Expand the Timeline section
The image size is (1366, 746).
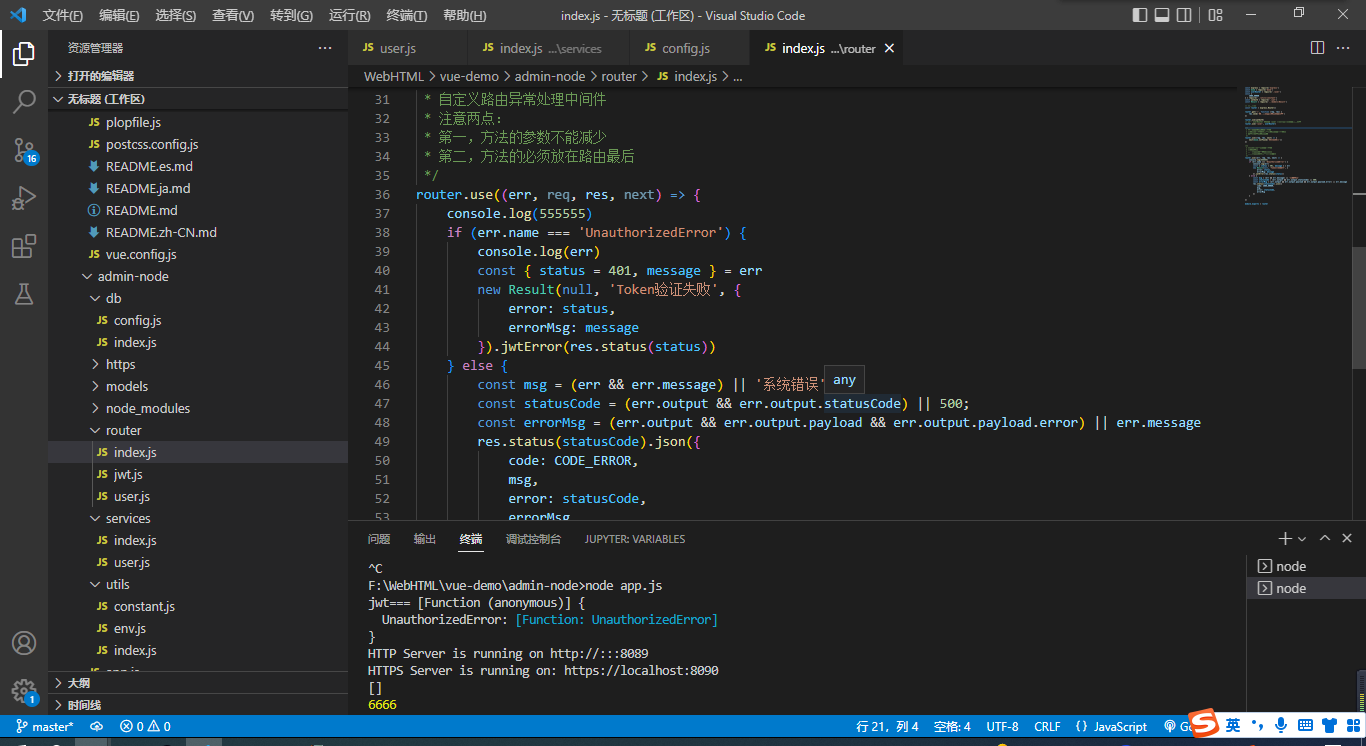198,705
